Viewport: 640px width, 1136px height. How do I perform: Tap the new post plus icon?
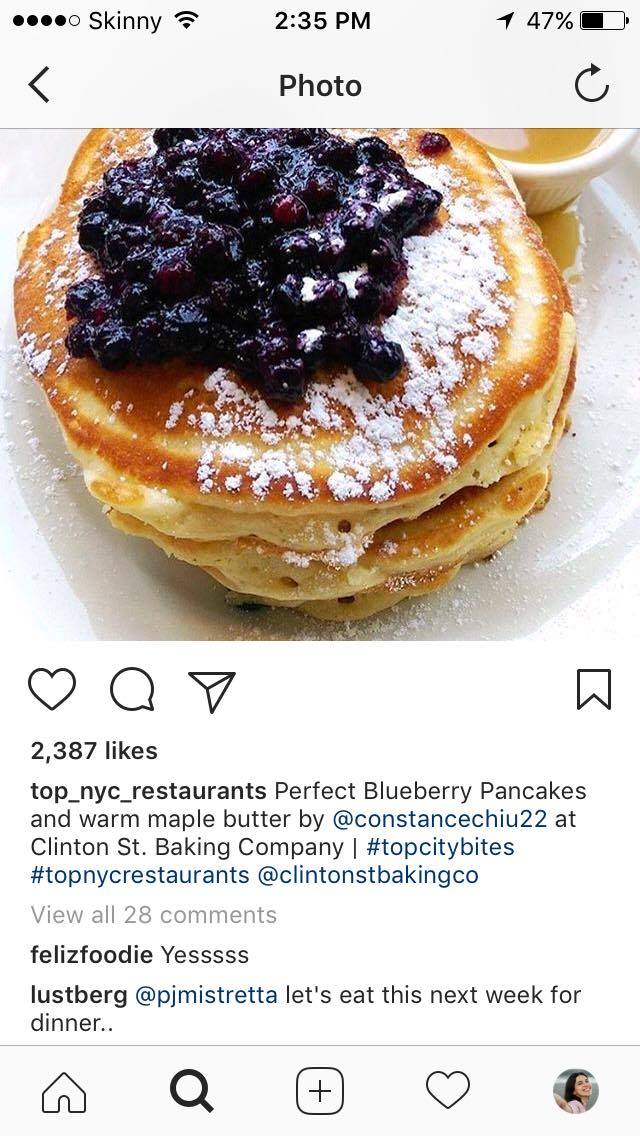coord(320,1091)
